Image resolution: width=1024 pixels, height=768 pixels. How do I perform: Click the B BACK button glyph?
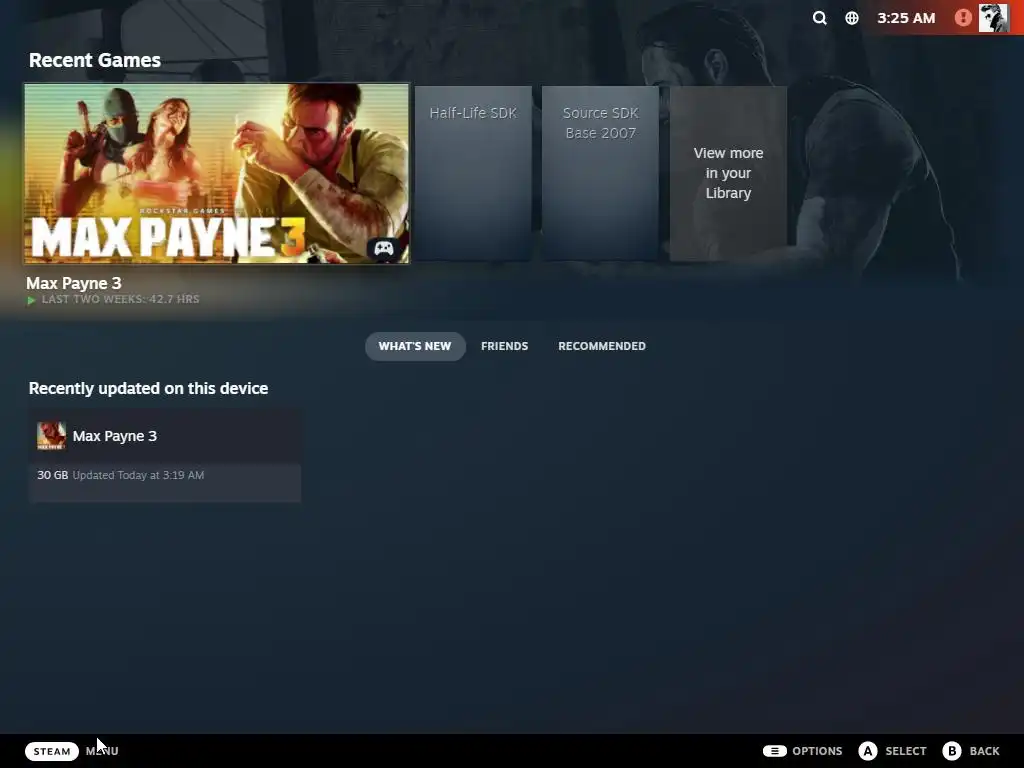coord(952,751)
